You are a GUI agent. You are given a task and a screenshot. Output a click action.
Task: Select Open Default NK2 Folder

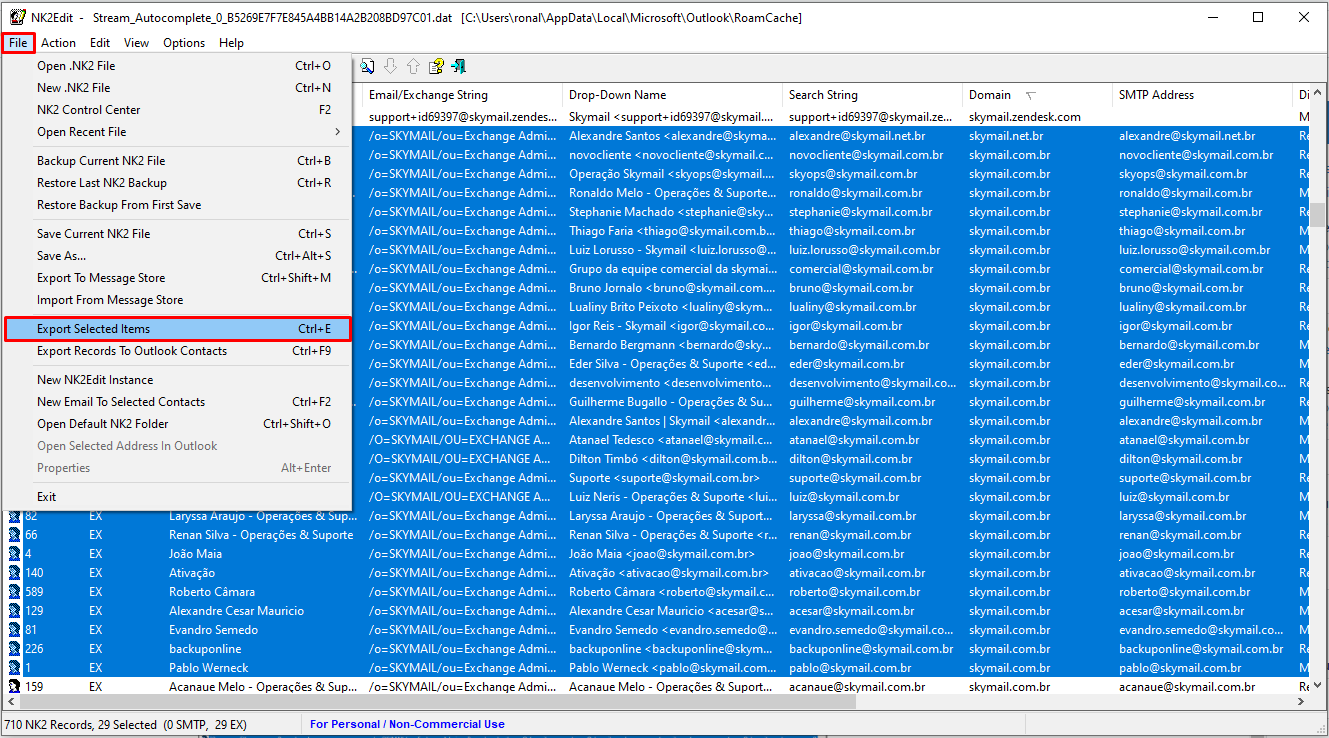177,424
